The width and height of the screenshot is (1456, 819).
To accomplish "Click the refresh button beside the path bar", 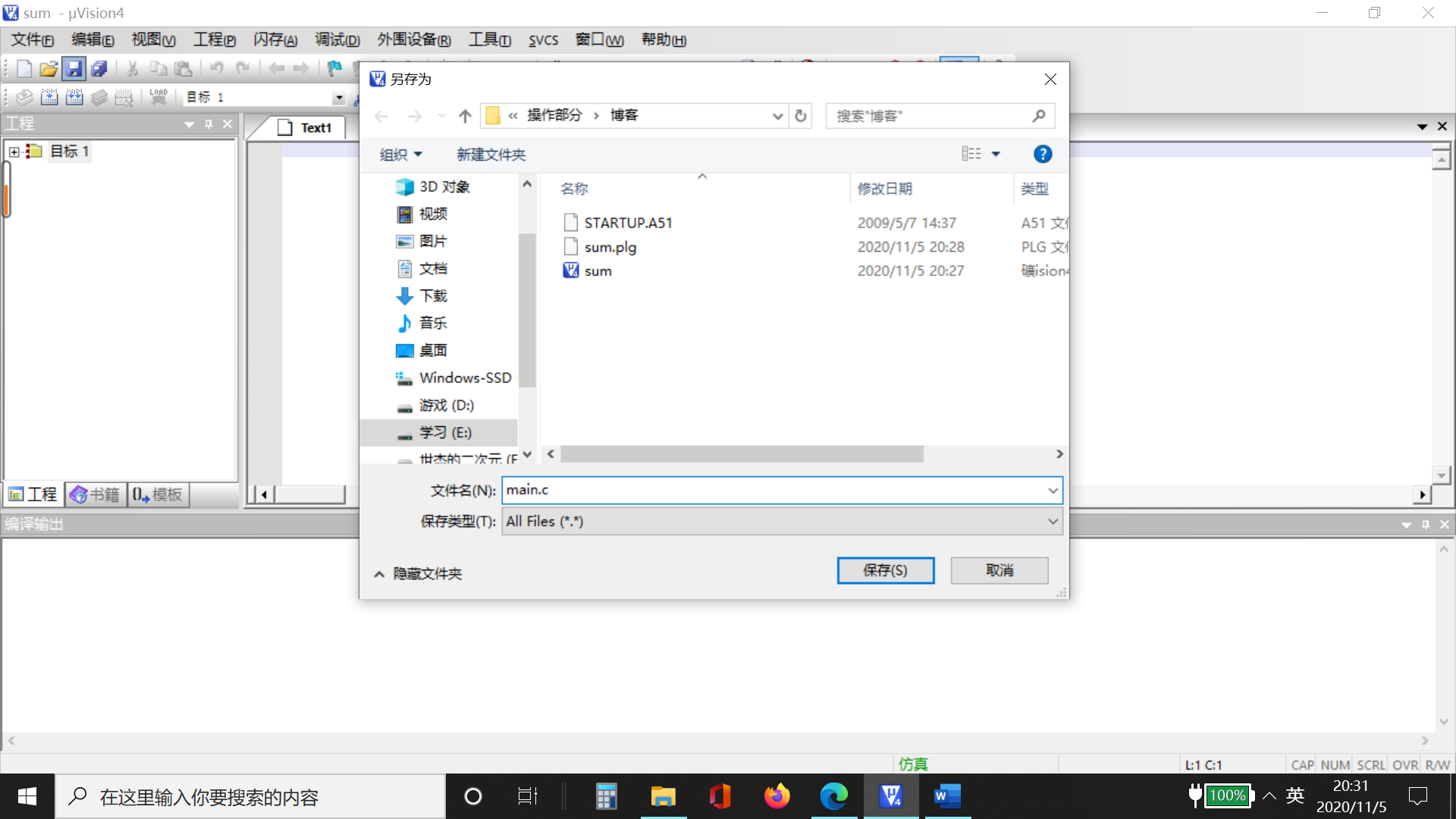I will [x=801, y=116].
